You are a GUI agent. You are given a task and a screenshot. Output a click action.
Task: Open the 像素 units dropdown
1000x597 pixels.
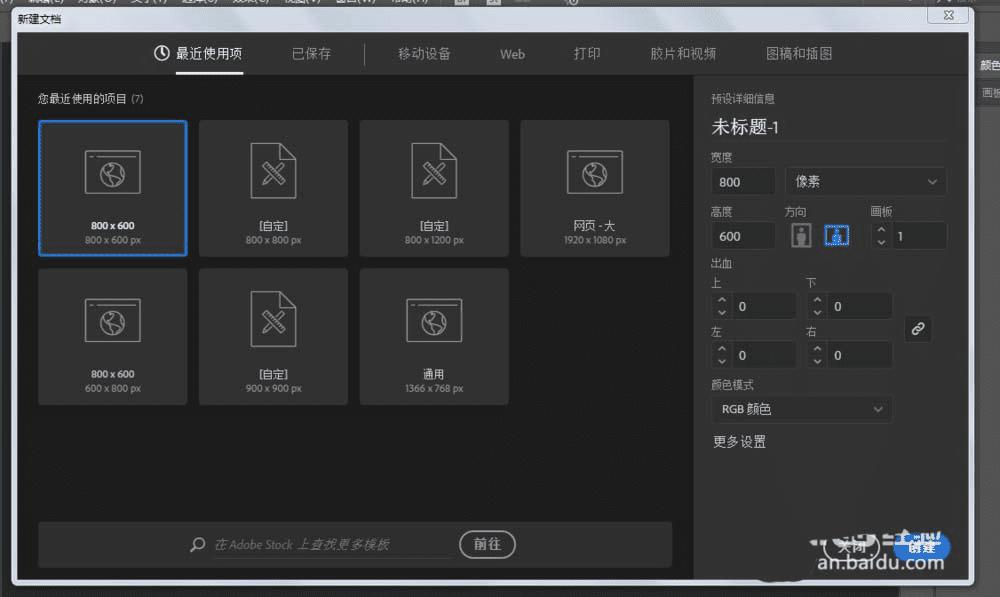pyautogui.click(x=865, y=182)
